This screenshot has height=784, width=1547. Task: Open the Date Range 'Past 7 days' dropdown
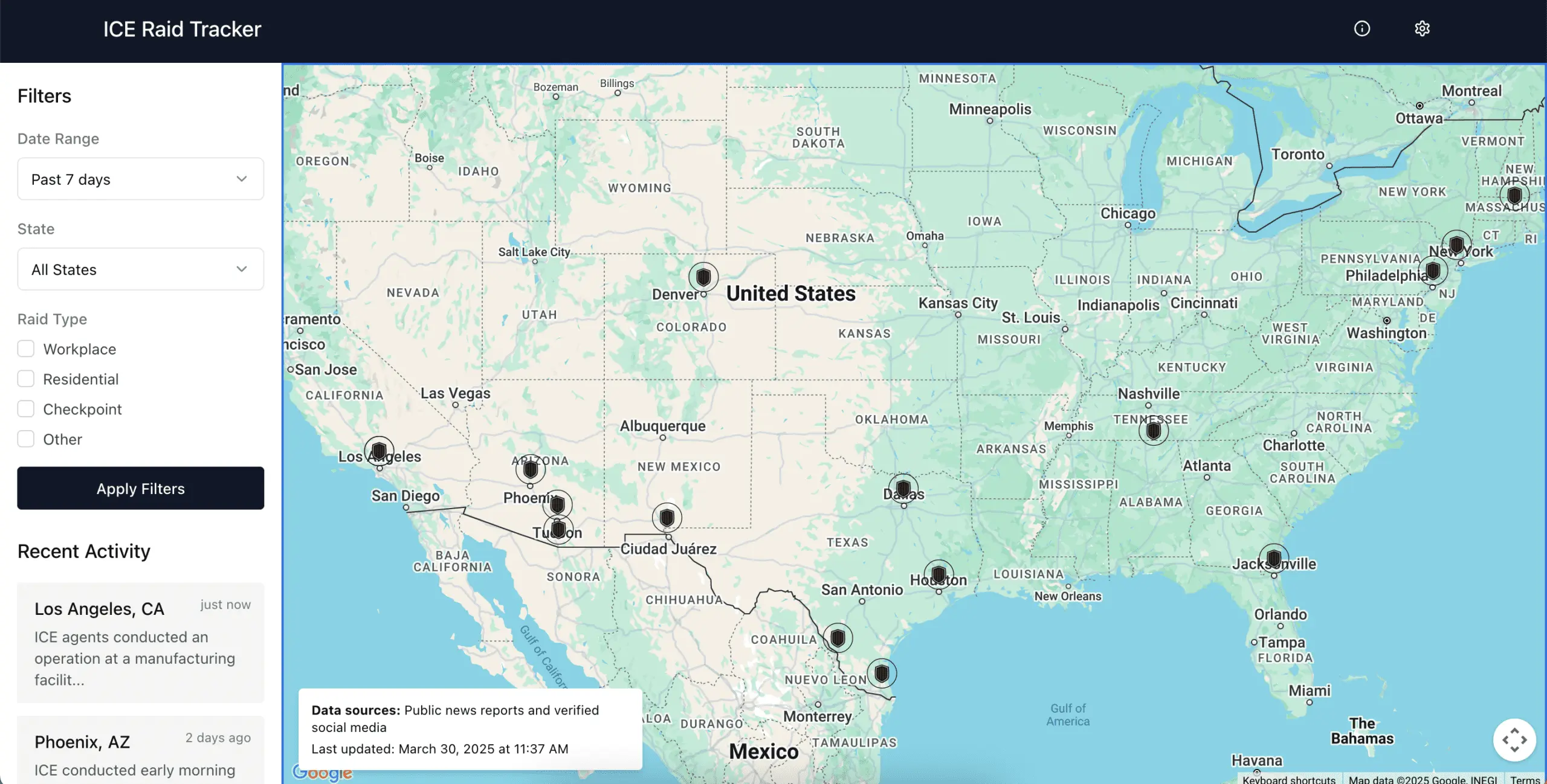[141, 179]
